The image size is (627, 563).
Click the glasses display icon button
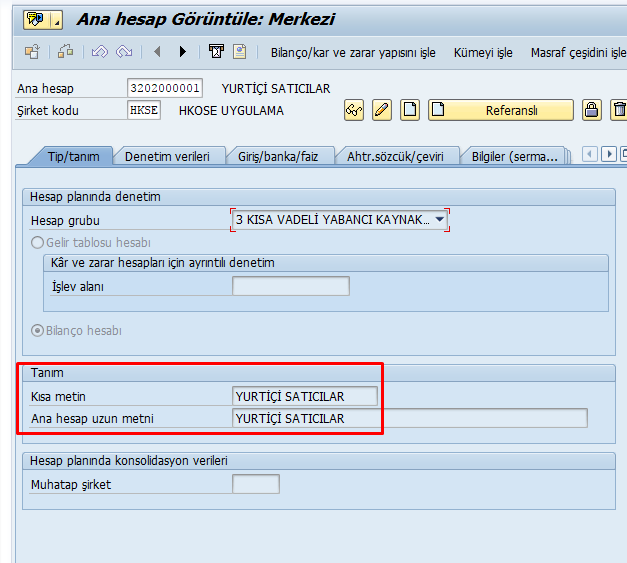354,110
